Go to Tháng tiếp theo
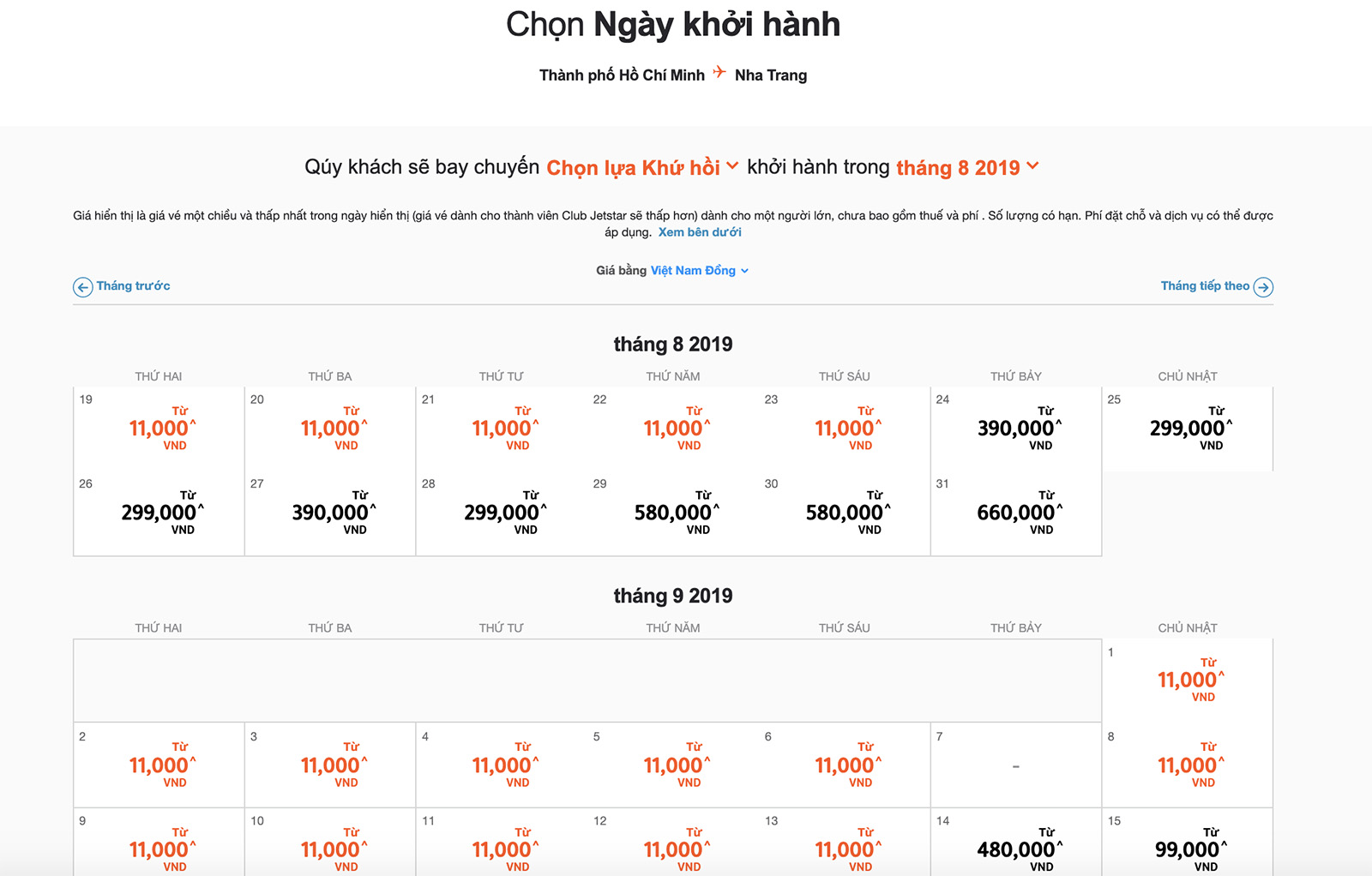The height and width of the screenshot is (876, 1372). pyautogui.click(x=1205, y=286)
